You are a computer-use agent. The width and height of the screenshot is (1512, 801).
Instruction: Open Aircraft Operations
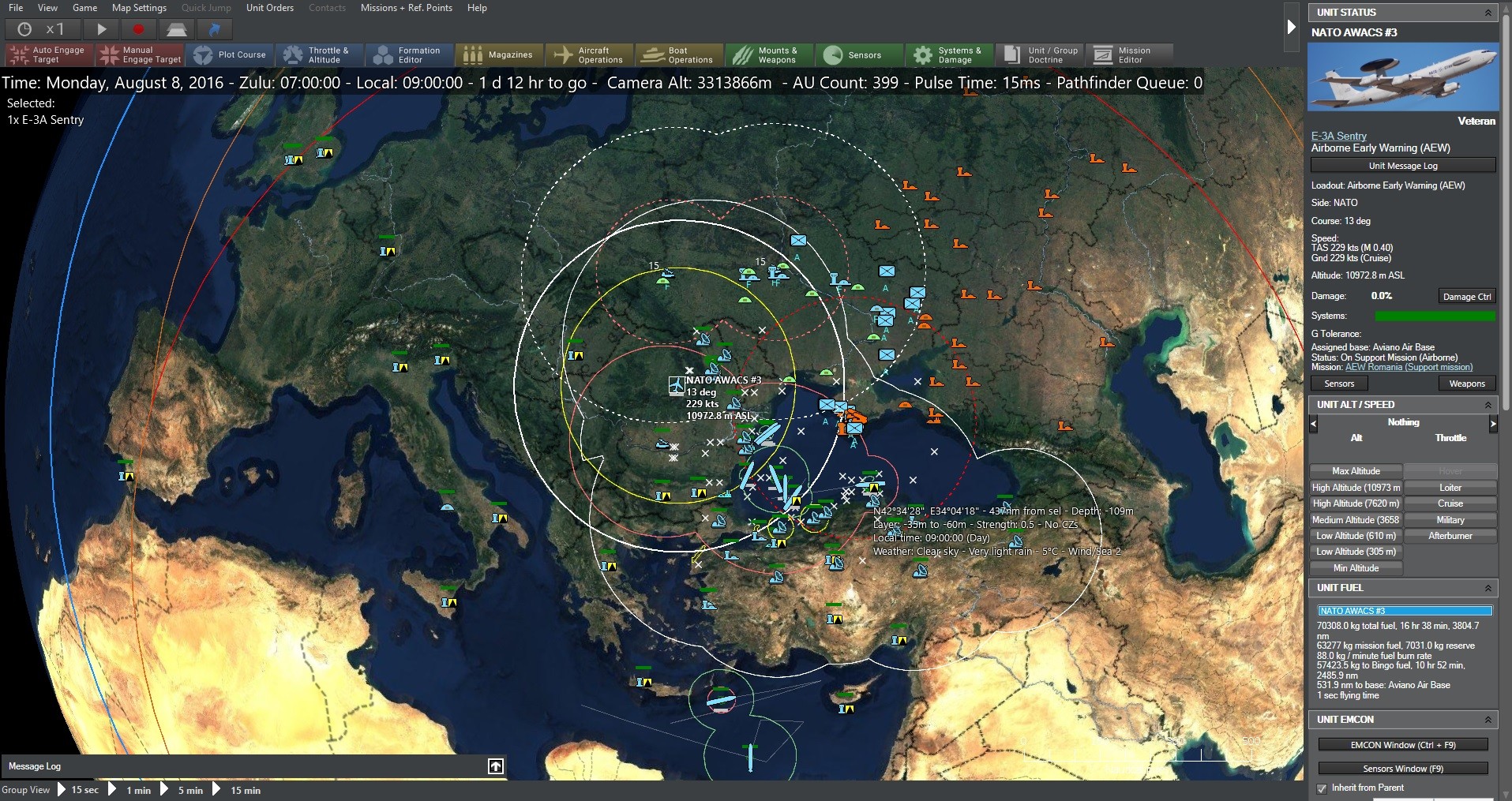pyautogui.click(x=589, y=54)
